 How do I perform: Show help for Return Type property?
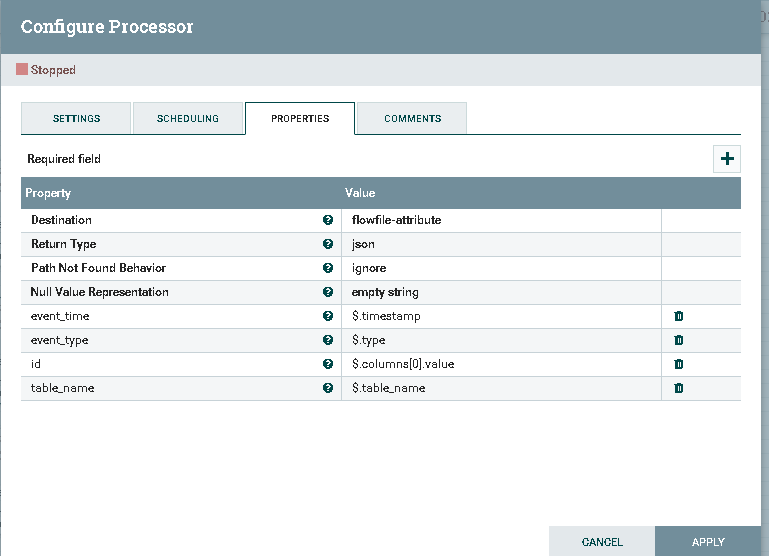click(x=328, y=244)
